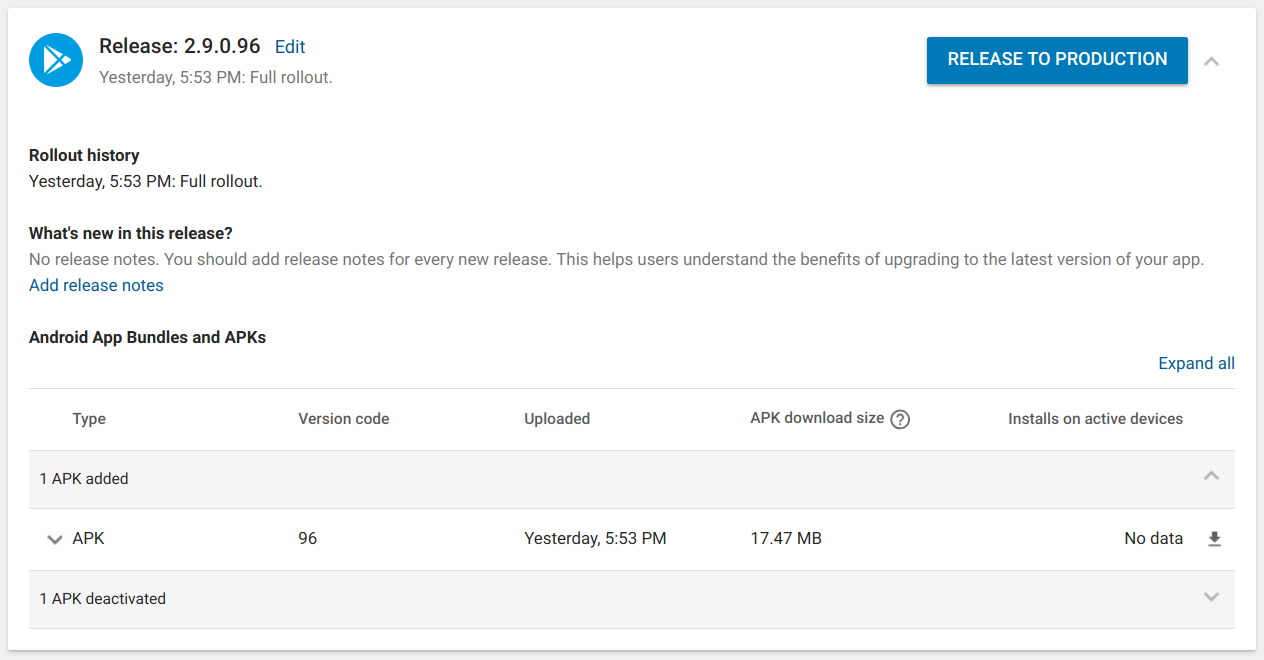This screenshot has width=1264, height=660.
Task: Click the APK download size header
Action: (x=817, y=418)
